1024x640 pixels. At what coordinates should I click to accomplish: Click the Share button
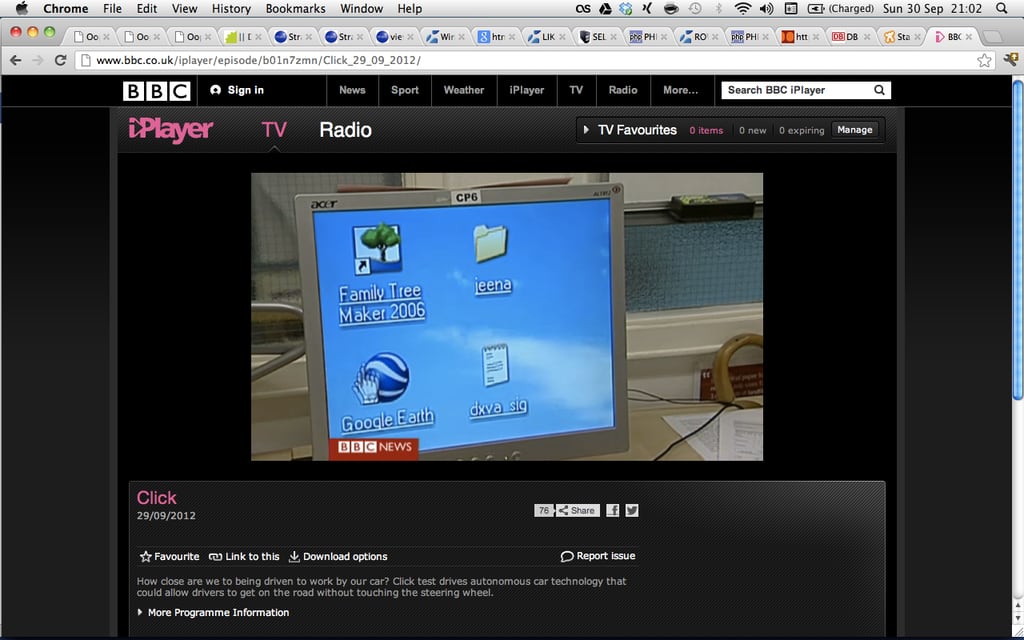(577, 511)
